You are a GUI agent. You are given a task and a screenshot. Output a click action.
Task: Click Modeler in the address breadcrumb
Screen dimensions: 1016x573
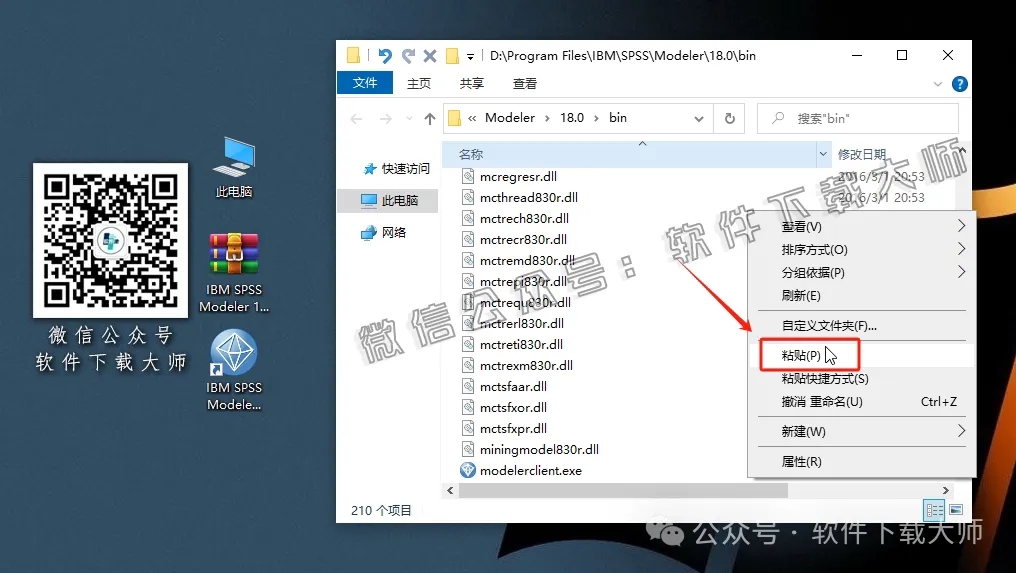click(510, 118)
